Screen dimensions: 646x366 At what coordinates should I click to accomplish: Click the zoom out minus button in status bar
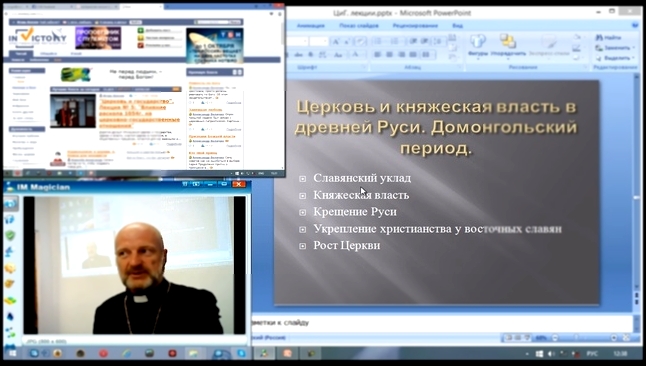click(555, 338)
